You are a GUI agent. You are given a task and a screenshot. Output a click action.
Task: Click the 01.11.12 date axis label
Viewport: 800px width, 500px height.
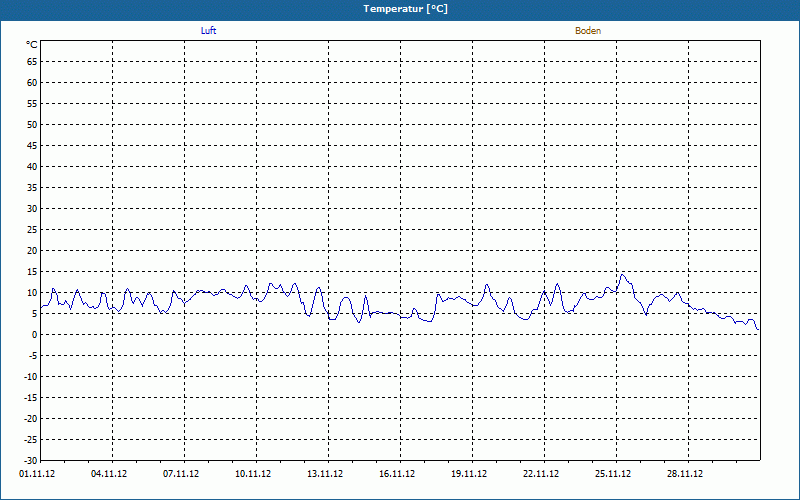point(37,474)
